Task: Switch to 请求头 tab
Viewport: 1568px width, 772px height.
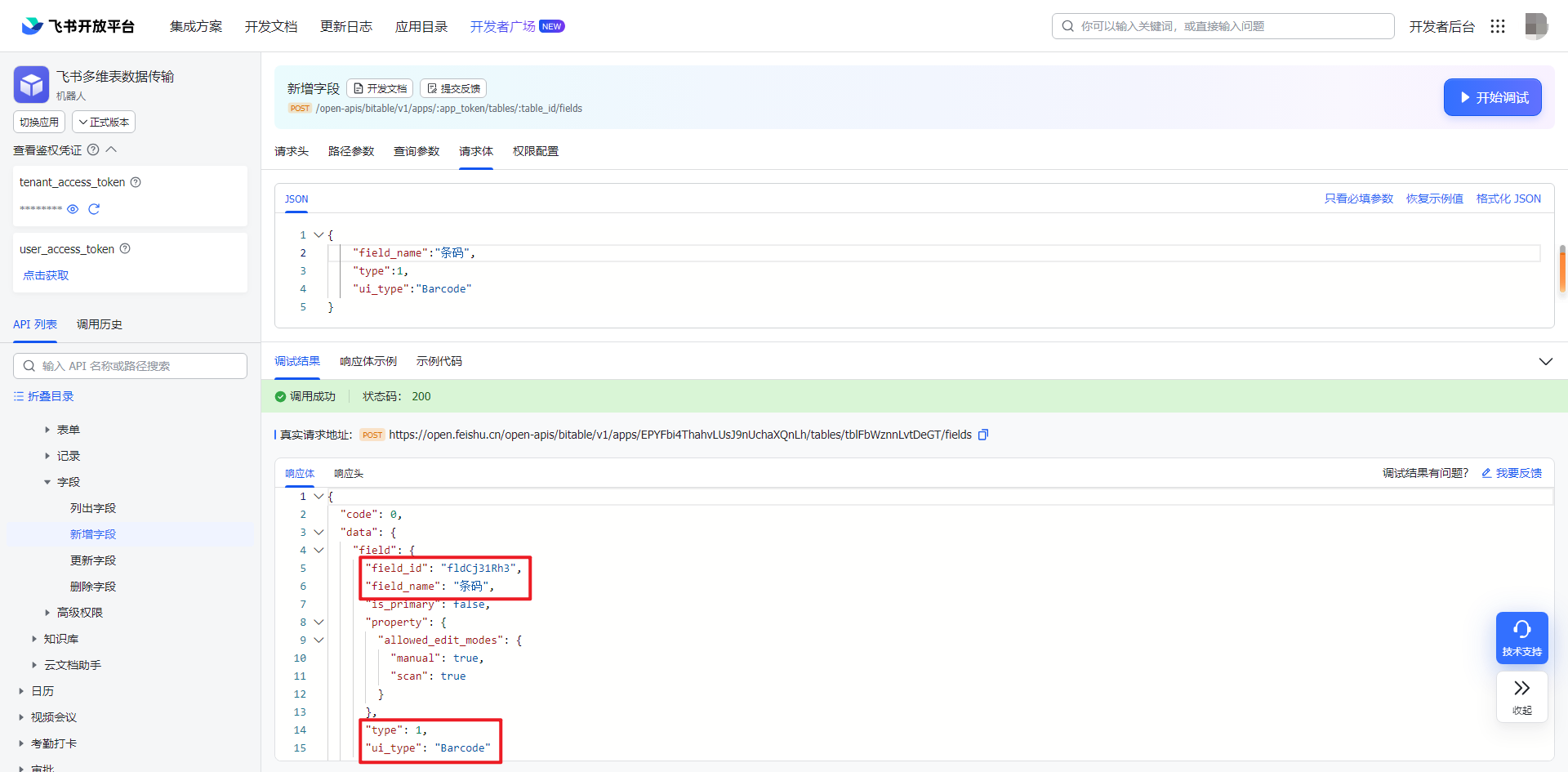Action: [x=292, y=151]
